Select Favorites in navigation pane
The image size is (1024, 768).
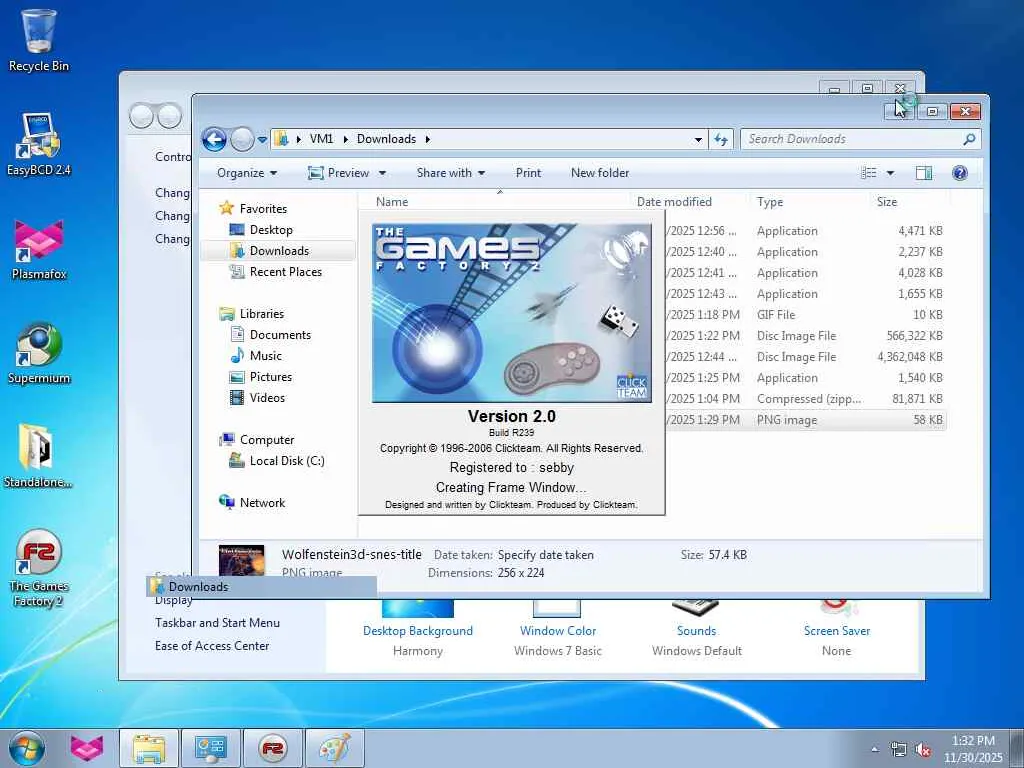[263, 209]
